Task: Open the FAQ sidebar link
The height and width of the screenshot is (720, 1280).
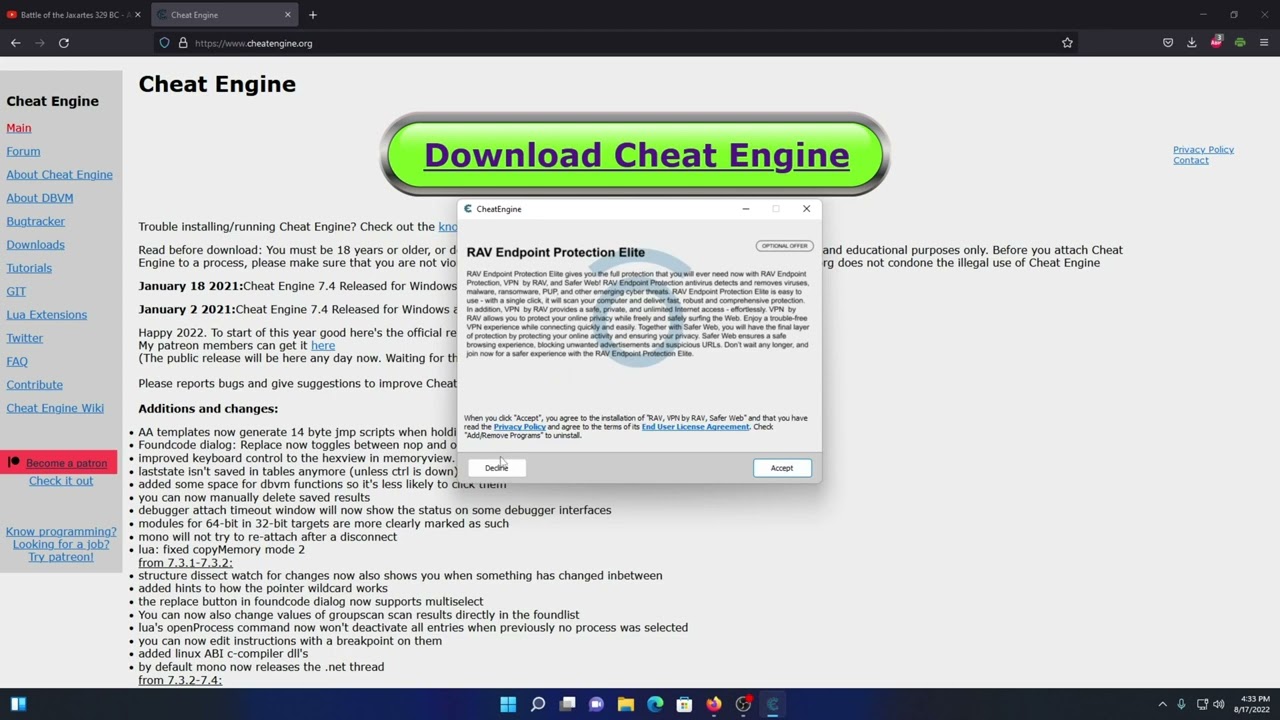Action: point(17,361)
